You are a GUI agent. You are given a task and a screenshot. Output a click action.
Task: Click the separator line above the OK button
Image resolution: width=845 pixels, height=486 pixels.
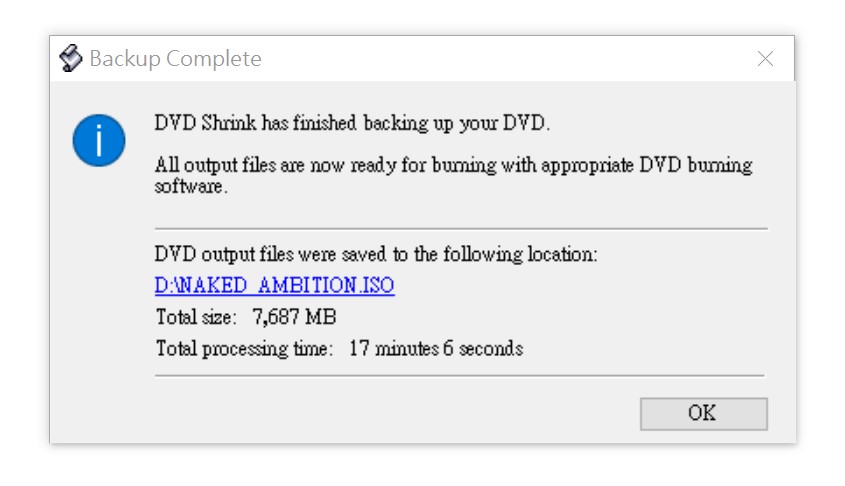click(x=460, y=376)
